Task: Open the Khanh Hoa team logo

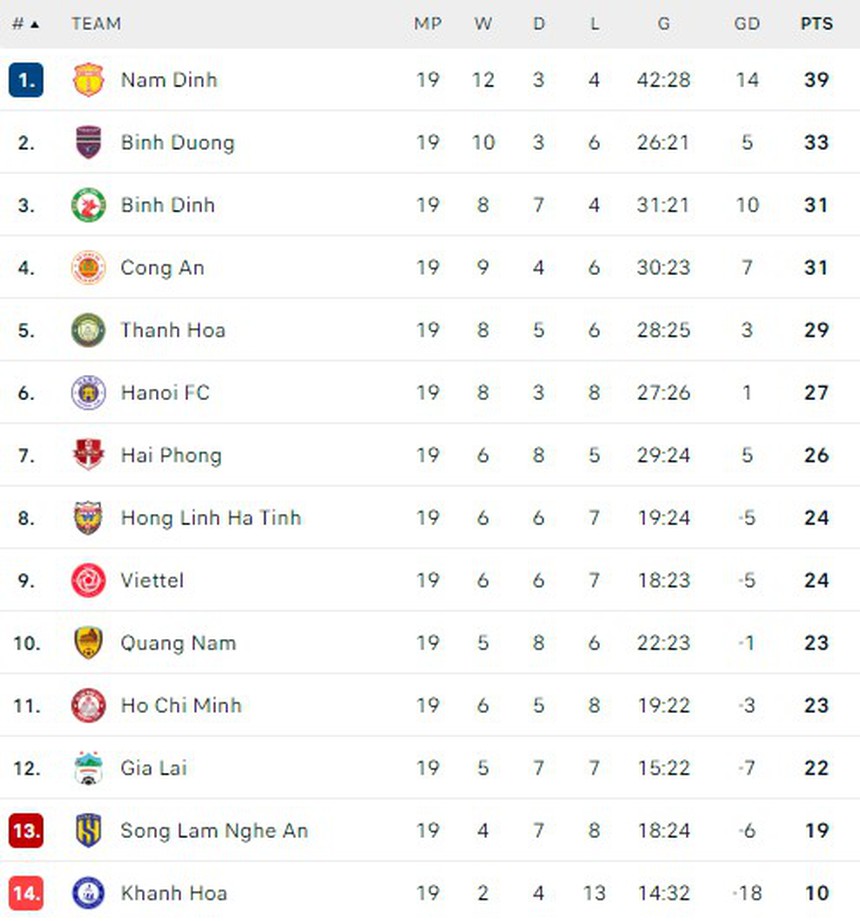Action: (x=87, y=893)
